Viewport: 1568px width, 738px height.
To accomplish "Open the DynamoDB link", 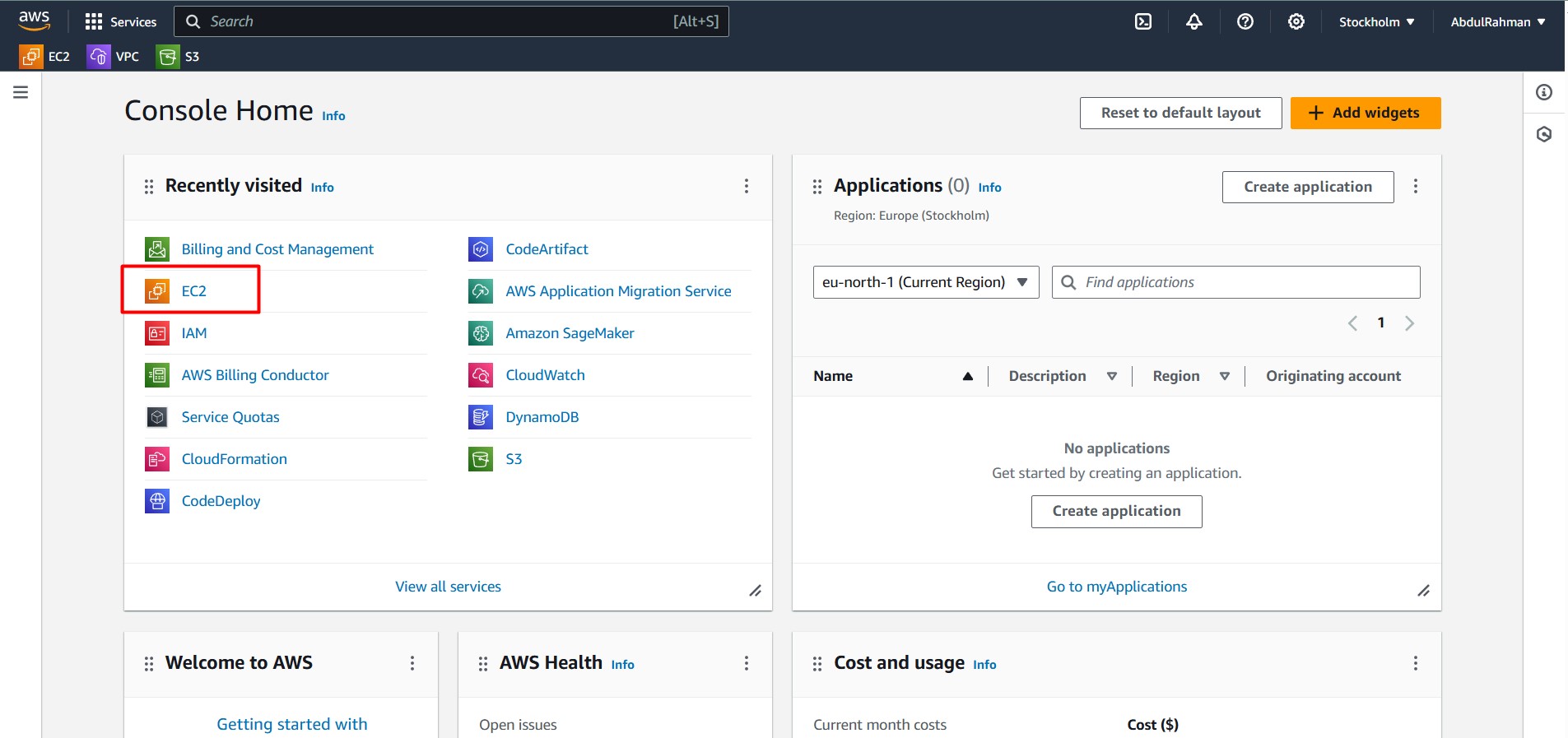I will pos(542,417).
